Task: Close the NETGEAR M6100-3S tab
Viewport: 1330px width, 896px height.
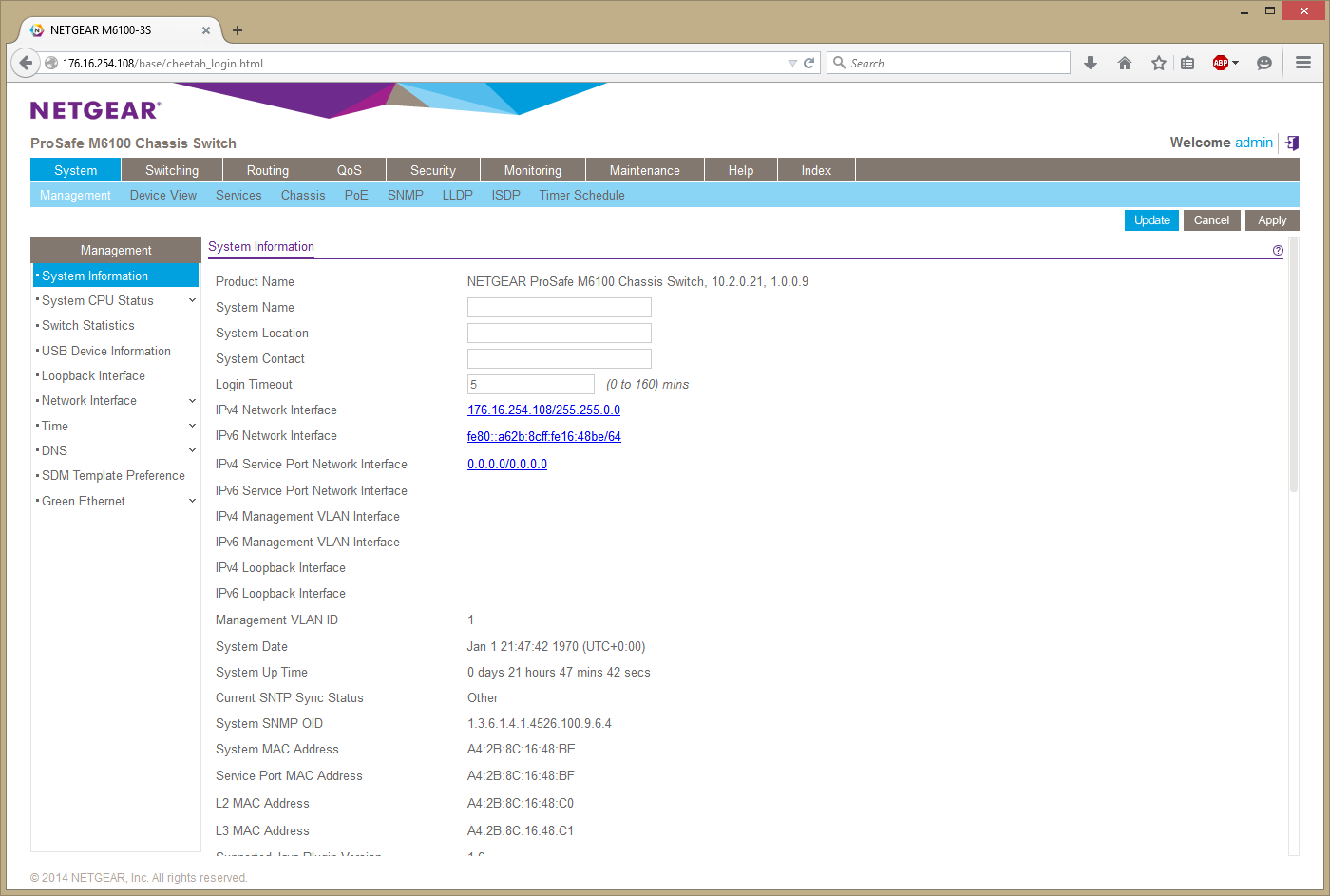Action: click(206, 30)
